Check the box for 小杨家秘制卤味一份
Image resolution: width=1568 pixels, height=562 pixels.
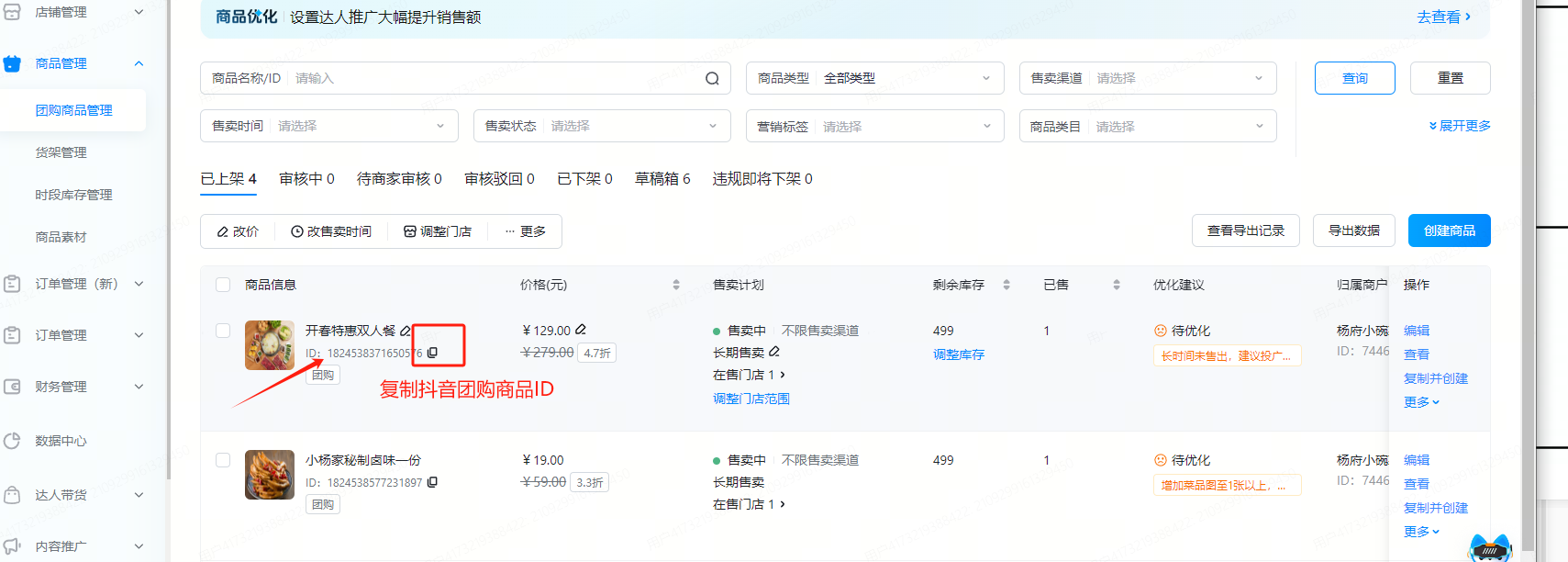coord(223,460)
